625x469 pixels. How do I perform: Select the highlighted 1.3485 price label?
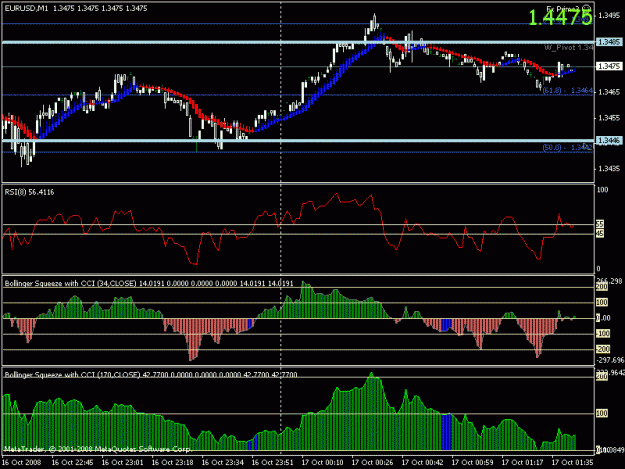[609, 42]
